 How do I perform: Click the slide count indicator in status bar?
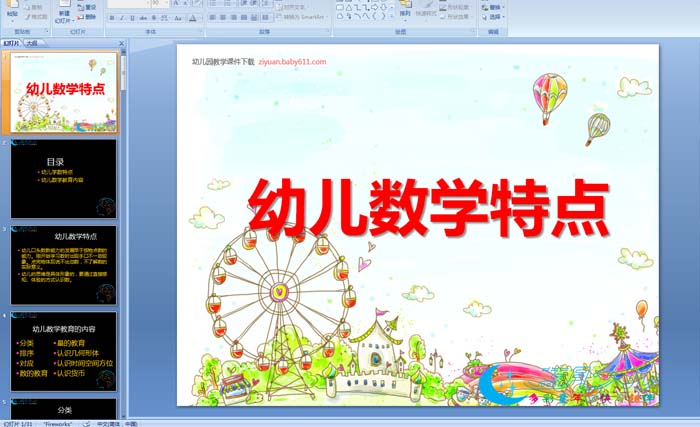(18, 423)
